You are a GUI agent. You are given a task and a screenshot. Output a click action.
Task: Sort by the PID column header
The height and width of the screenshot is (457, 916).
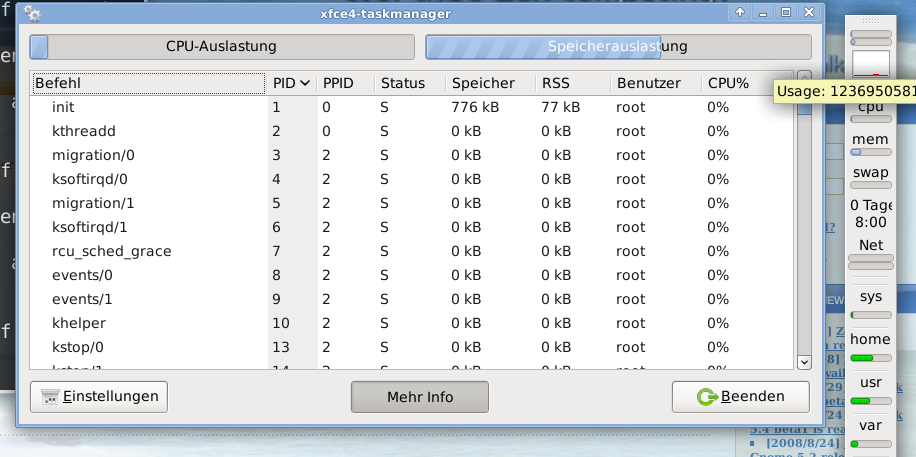coord(291,83)
